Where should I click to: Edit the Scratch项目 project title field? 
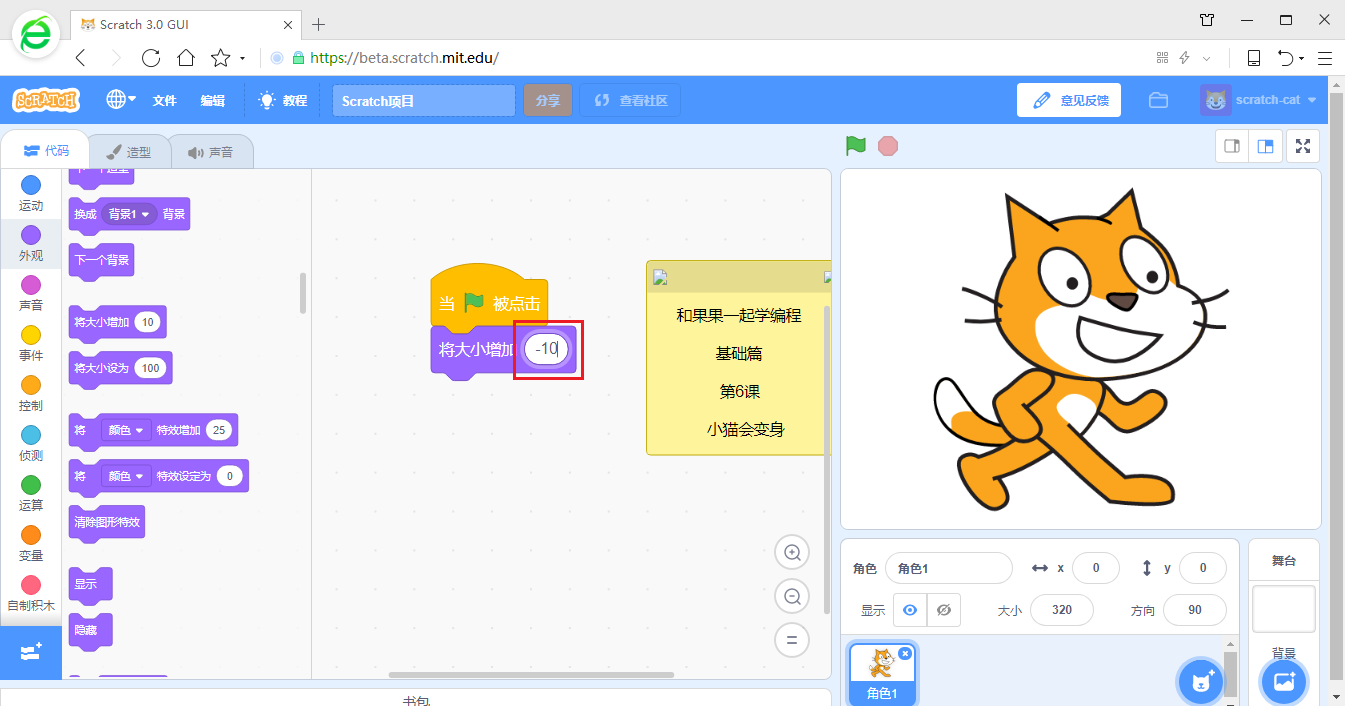(424, 101)
